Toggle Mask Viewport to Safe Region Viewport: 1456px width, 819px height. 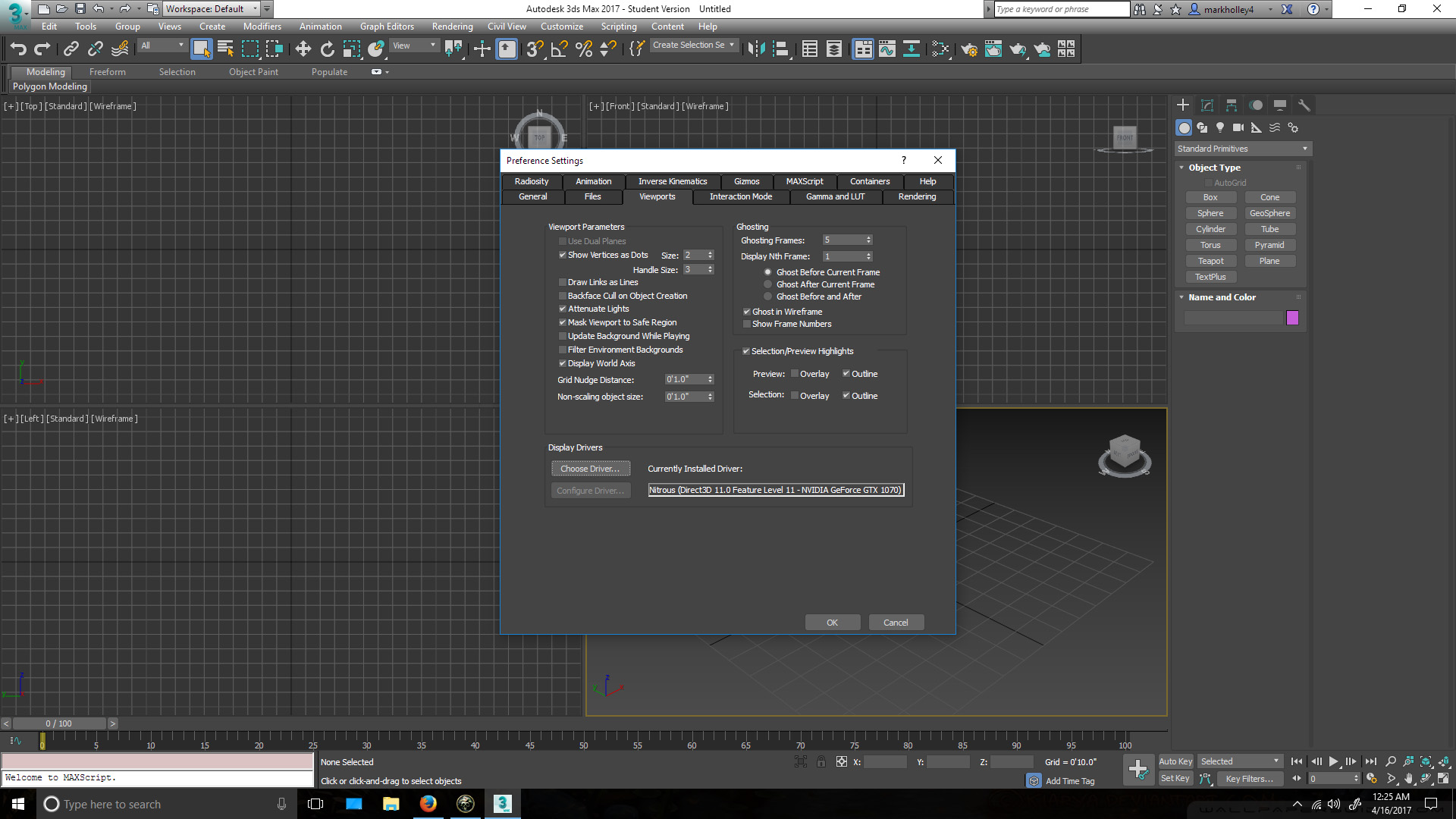(x=563, y=322)
